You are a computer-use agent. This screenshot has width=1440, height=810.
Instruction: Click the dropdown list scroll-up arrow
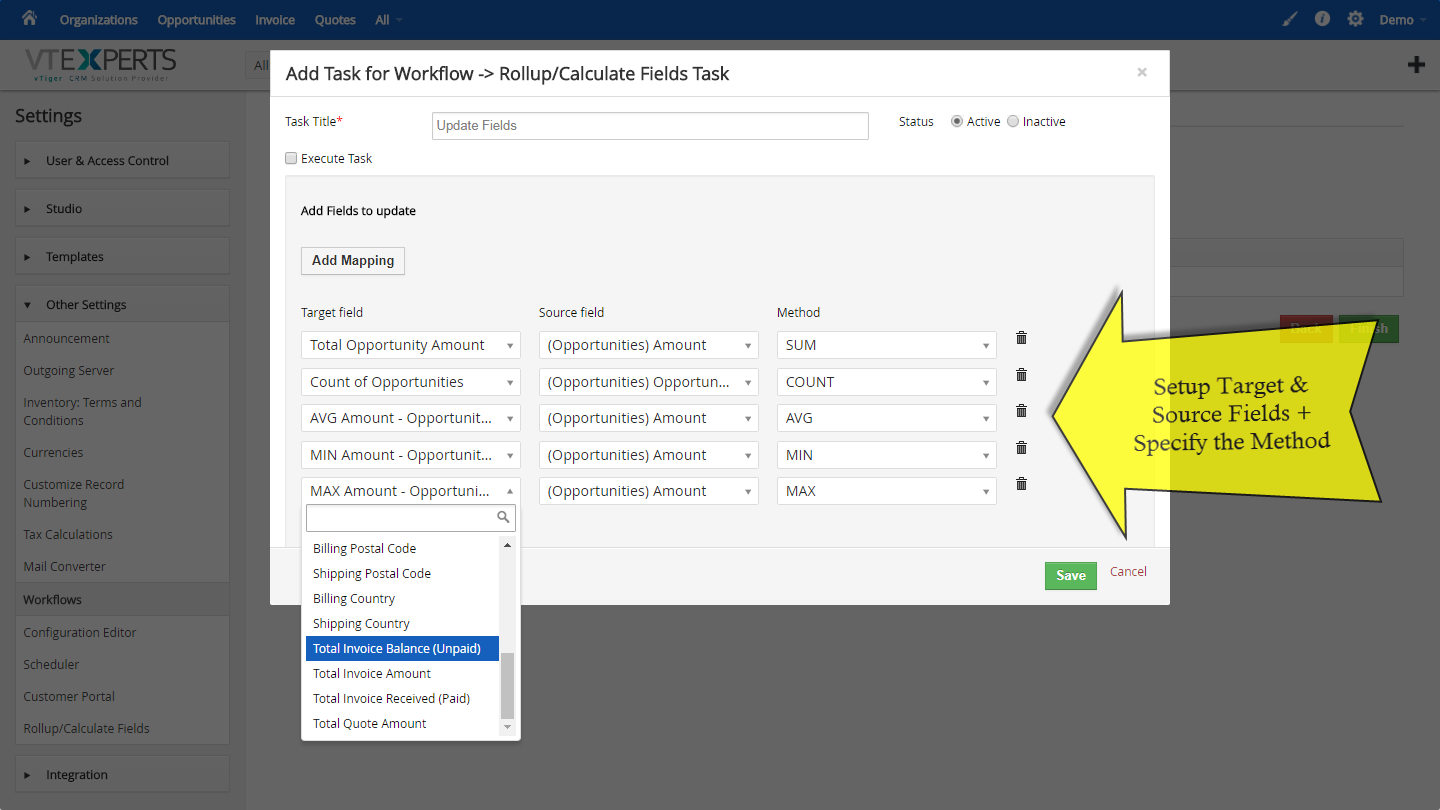tap(507, 545)
